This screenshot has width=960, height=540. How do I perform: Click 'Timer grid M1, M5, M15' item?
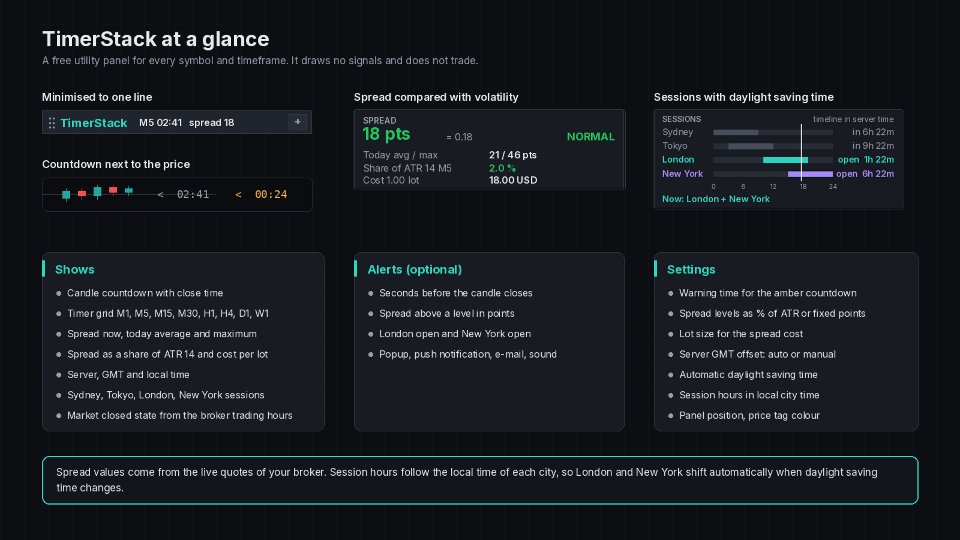coord(168,313)
